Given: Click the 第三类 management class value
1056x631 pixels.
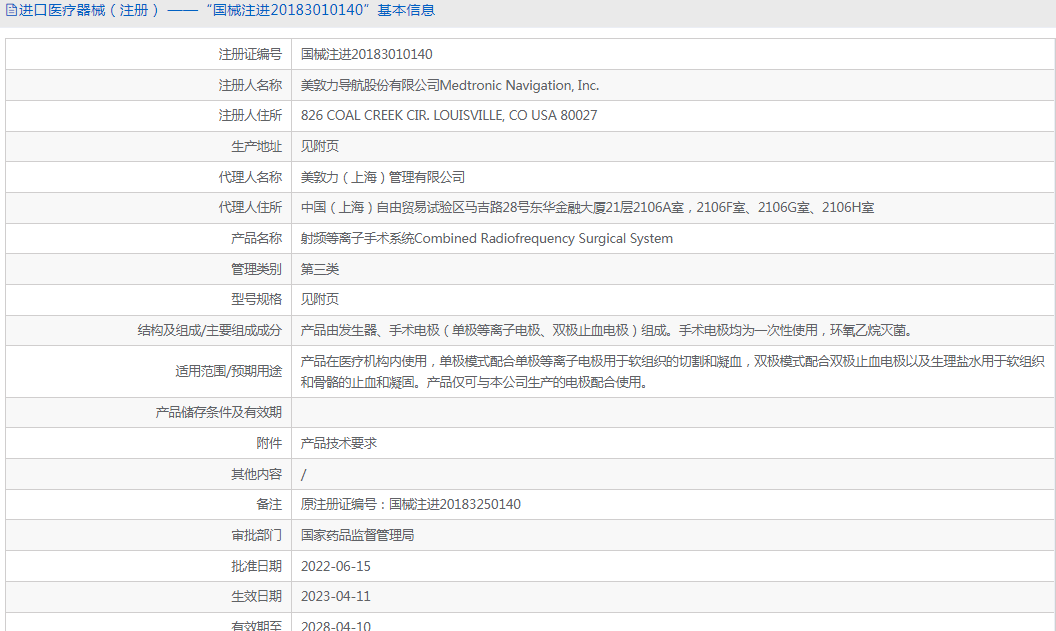Looking at the screenshot, I should (320, 269).
